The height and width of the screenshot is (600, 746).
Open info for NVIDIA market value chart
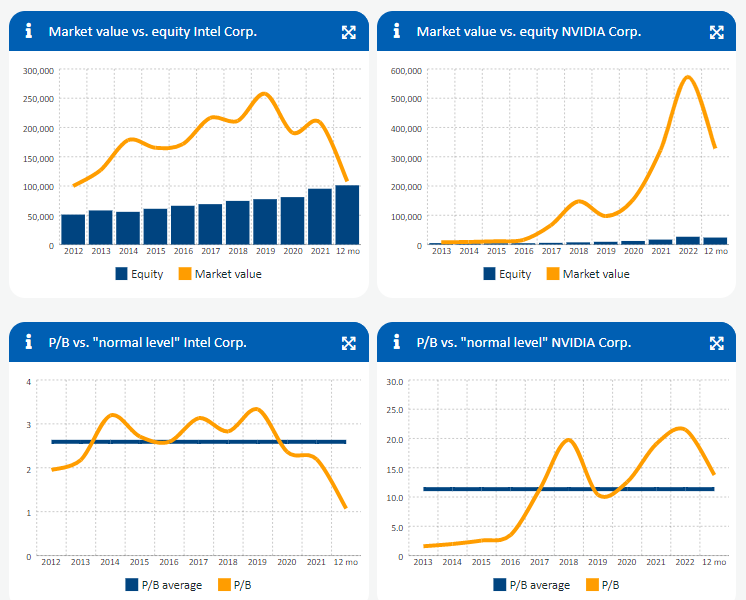[x=396, y=31]
